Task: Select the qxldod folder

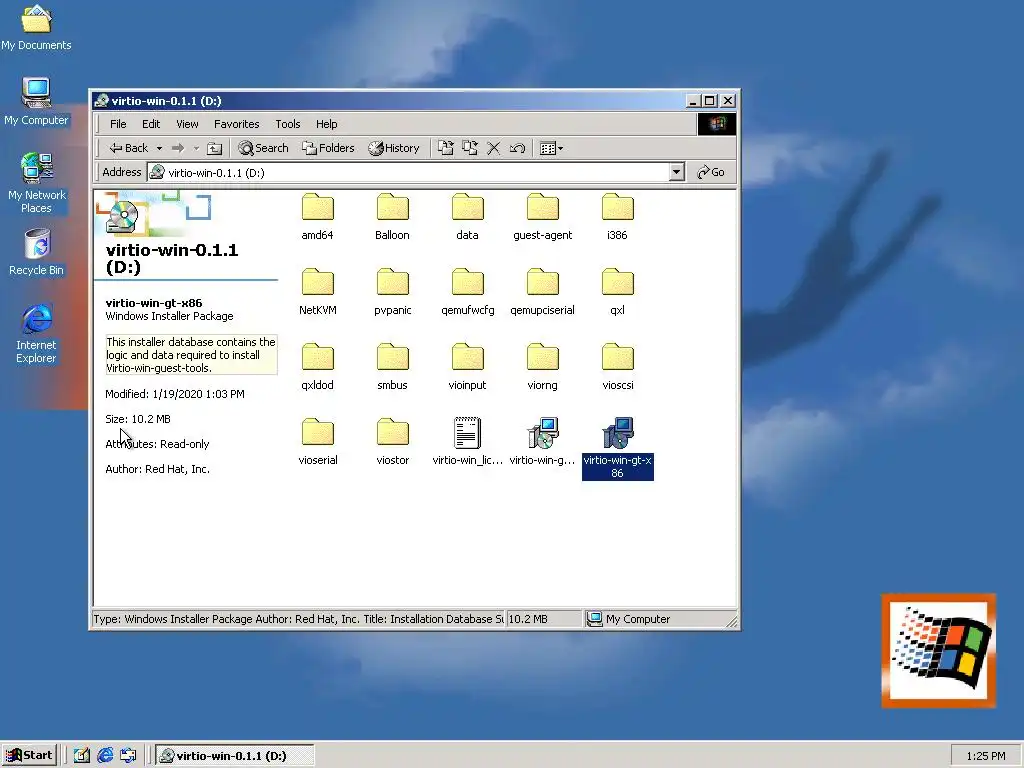Action: (x=317, y=367)
